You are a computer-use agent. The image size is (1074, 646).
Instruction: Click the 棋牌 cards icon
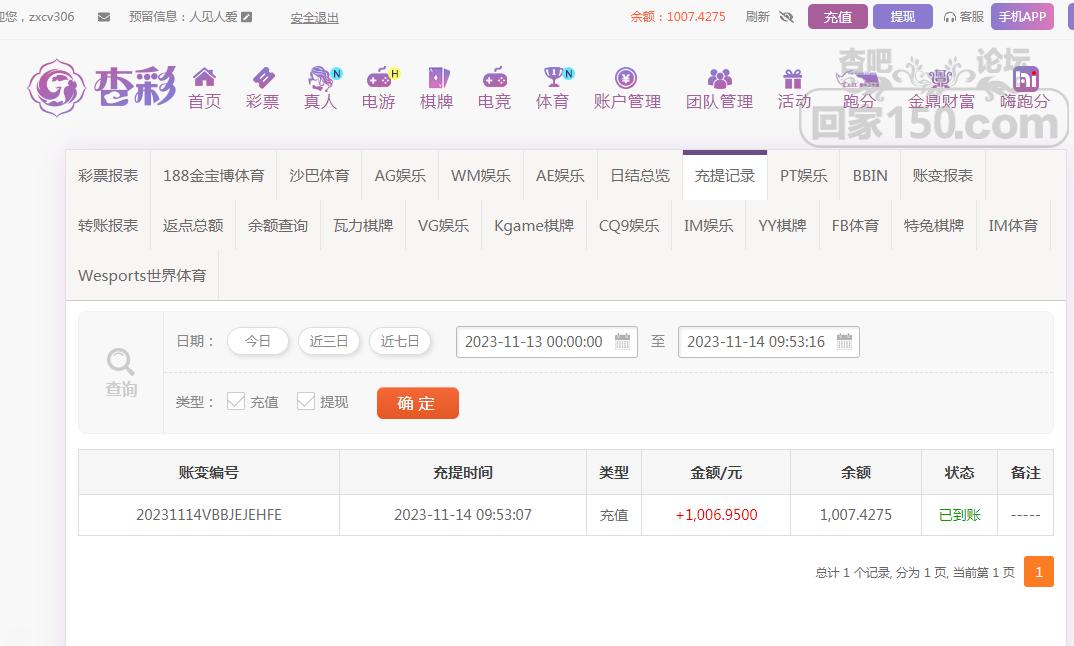coord(437,78)
